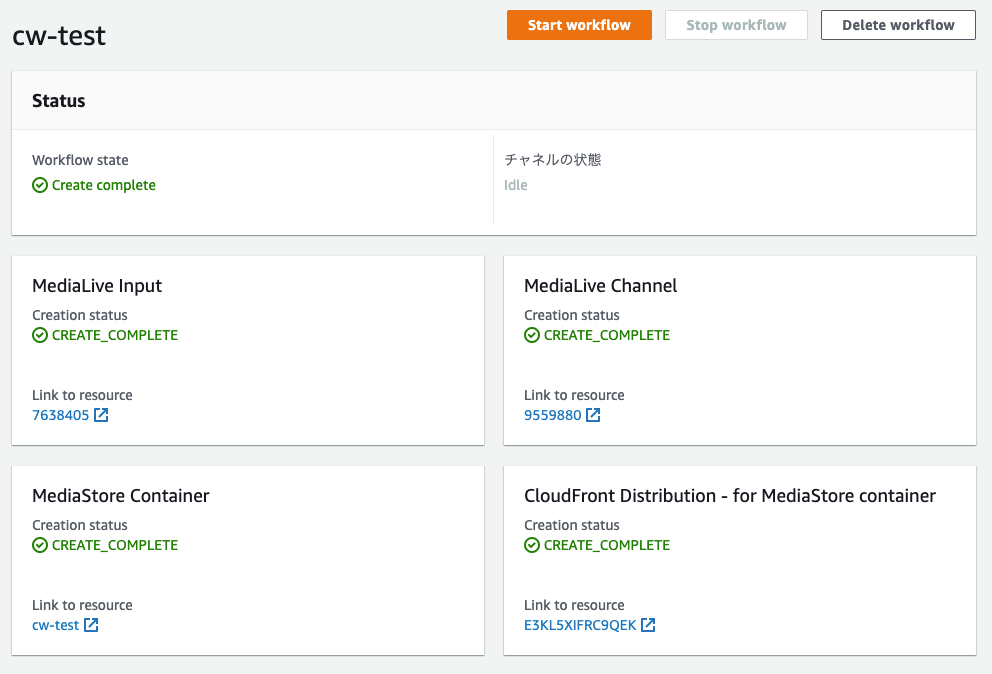Click MediaStore Container CREATE_COMPLETE check icon
This screenshot has width=992, height=674.
(x=40, y=546)
